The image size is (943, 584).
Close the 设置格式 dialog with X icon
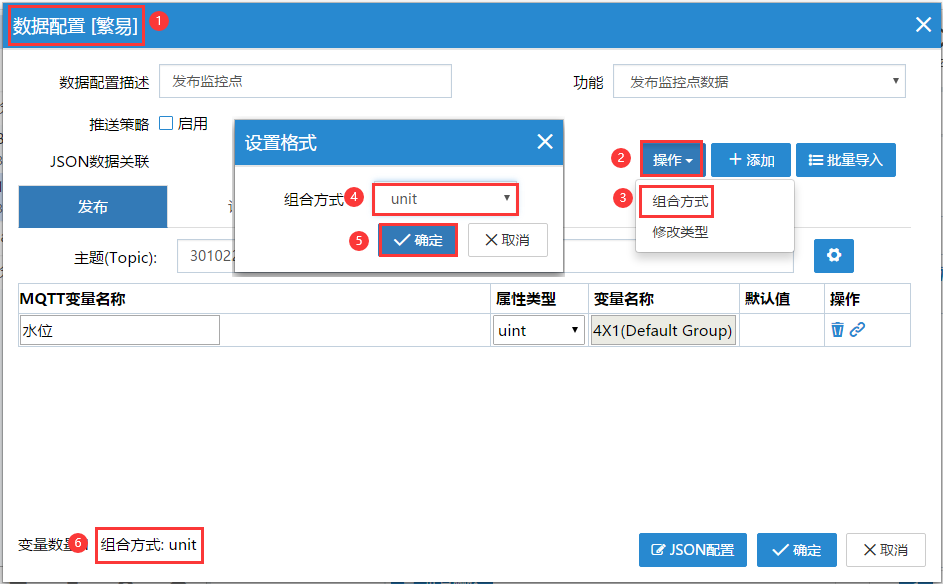[544, 142]
